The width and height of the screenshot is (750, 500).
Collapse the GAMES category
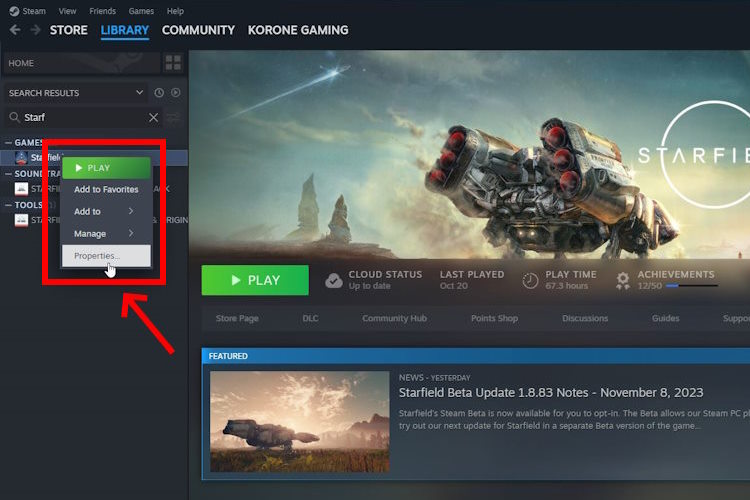click(9, 143)
